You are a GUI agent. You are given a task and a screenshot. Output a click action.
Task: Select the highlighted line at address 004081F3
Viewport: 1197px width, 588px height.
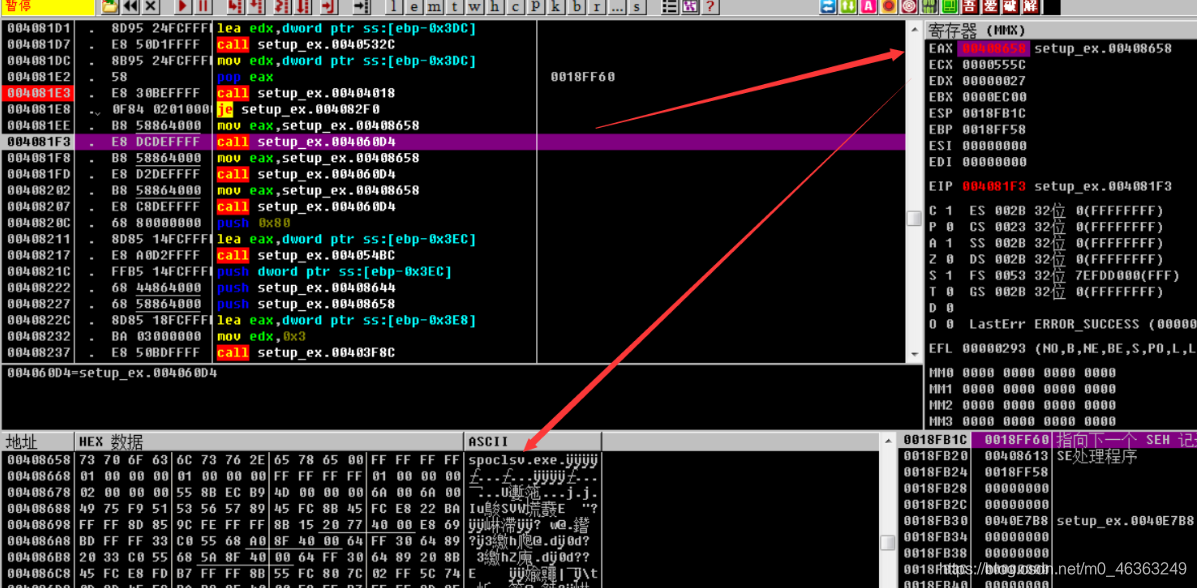[453, 142]
